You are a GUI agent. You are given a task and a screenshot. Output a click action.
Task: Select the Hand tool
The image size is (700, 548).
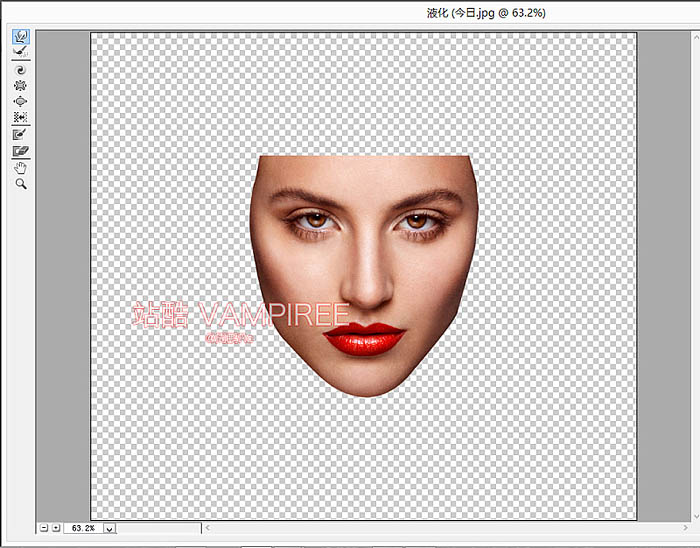click(21, 168)
